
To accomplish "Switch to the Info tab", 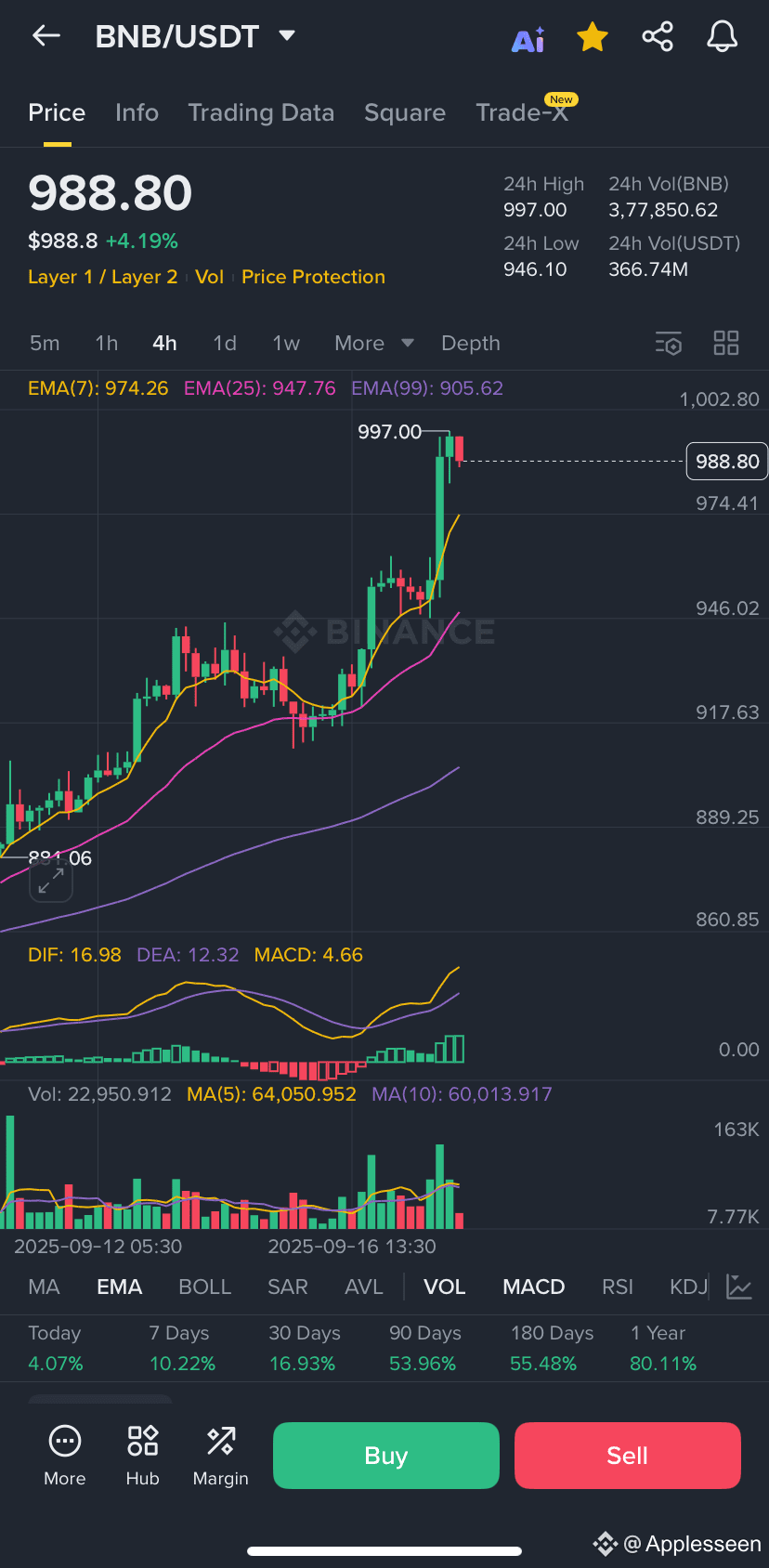I will 137,112.
